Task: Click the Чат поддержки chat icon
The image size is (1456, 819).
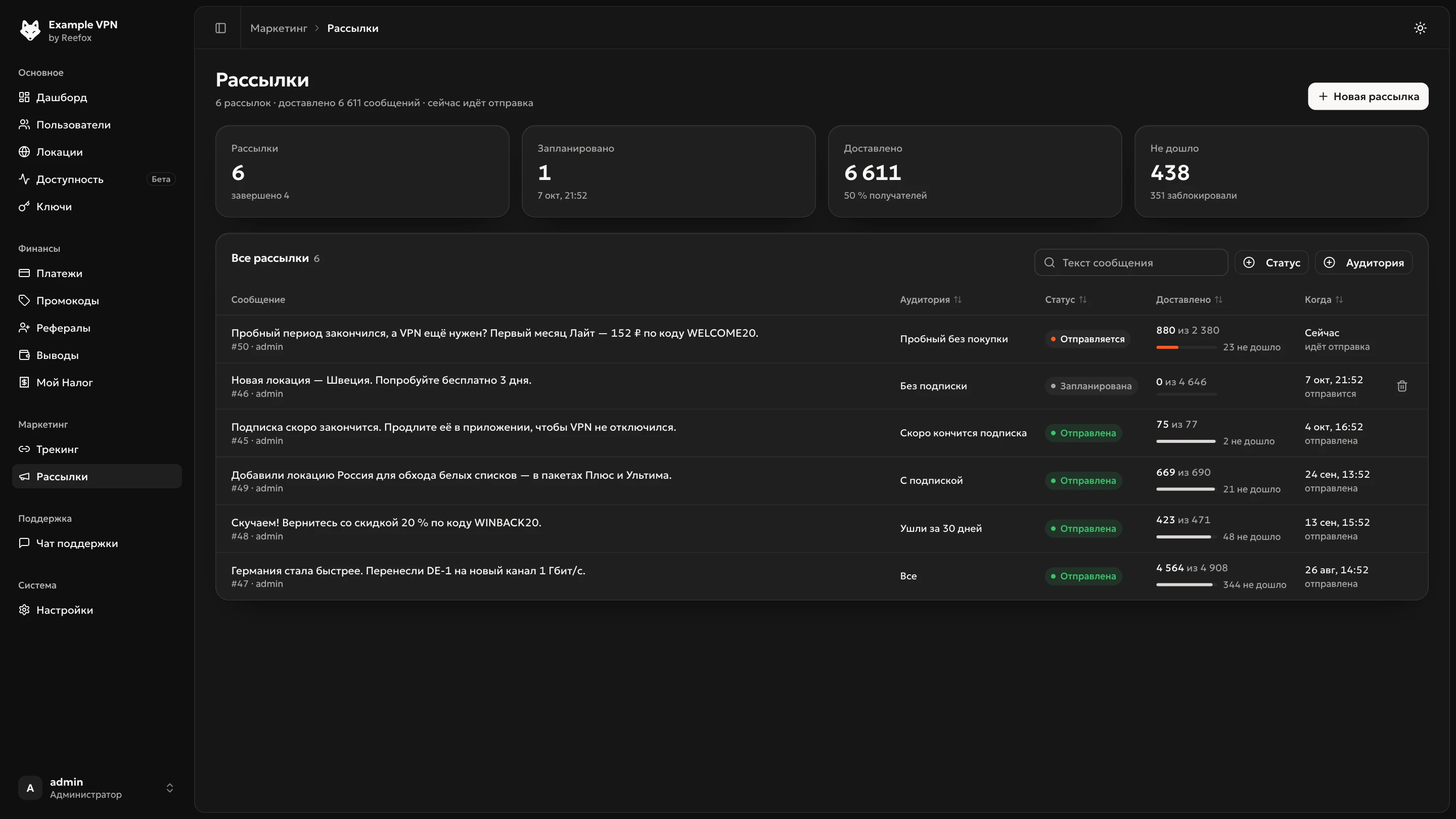Action: 24,543
